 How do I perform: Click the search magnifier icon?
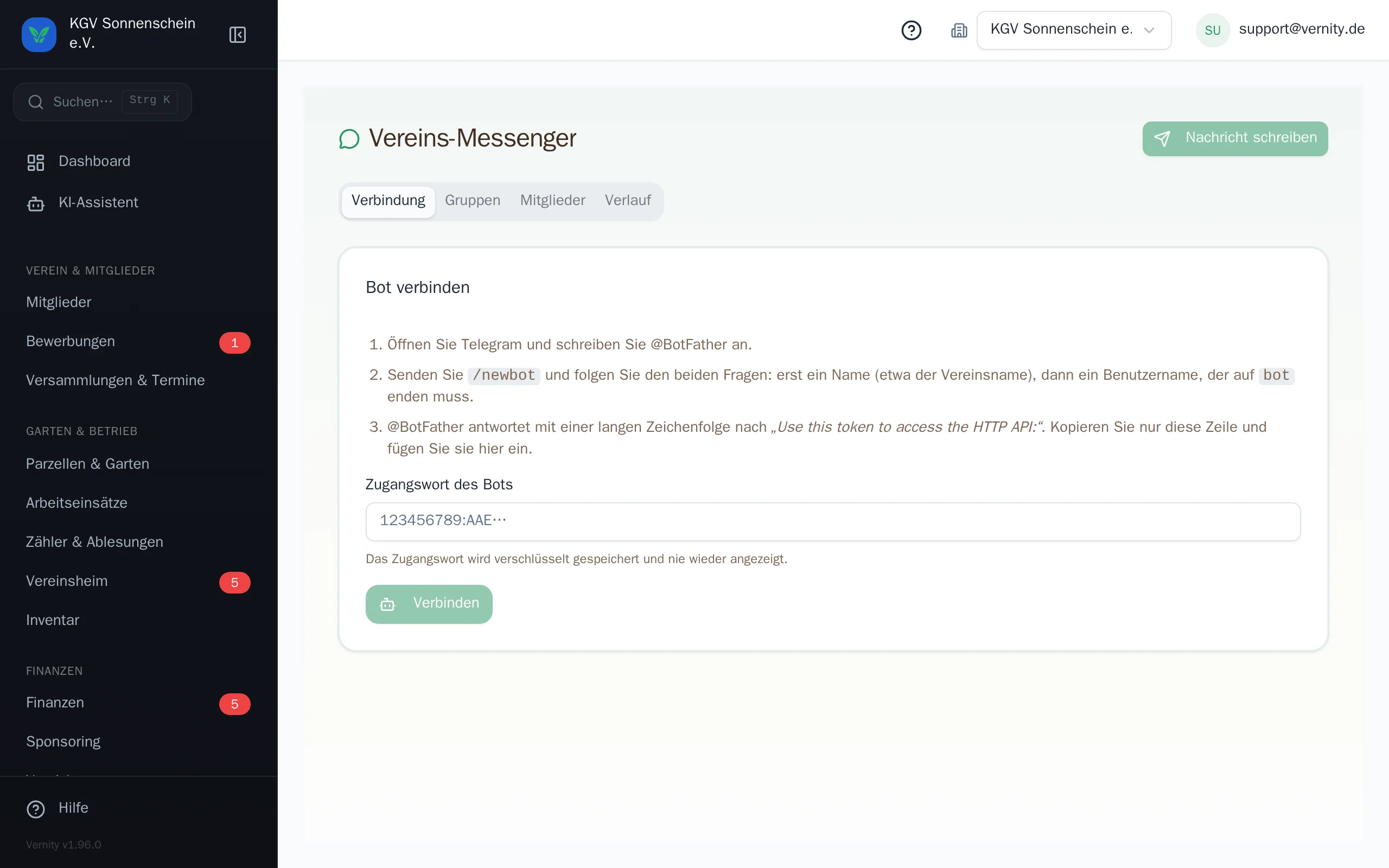[36, 102]
